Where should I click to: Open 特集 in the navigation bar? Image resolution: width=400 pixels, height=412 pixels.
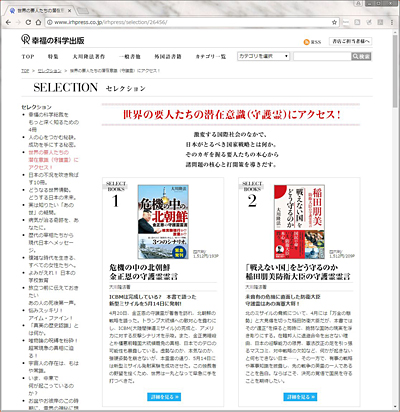(x=53, y=57)
